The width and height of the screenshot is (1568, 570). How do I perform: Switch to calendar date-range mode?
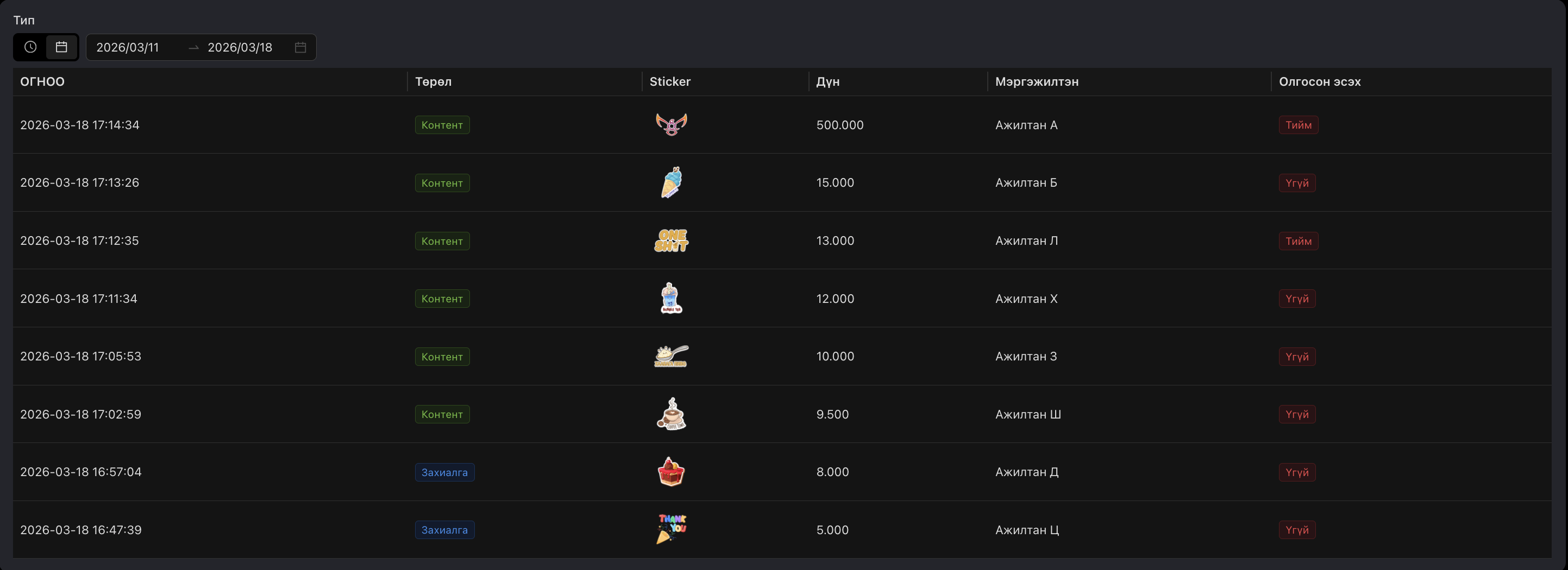coord(61,47)
